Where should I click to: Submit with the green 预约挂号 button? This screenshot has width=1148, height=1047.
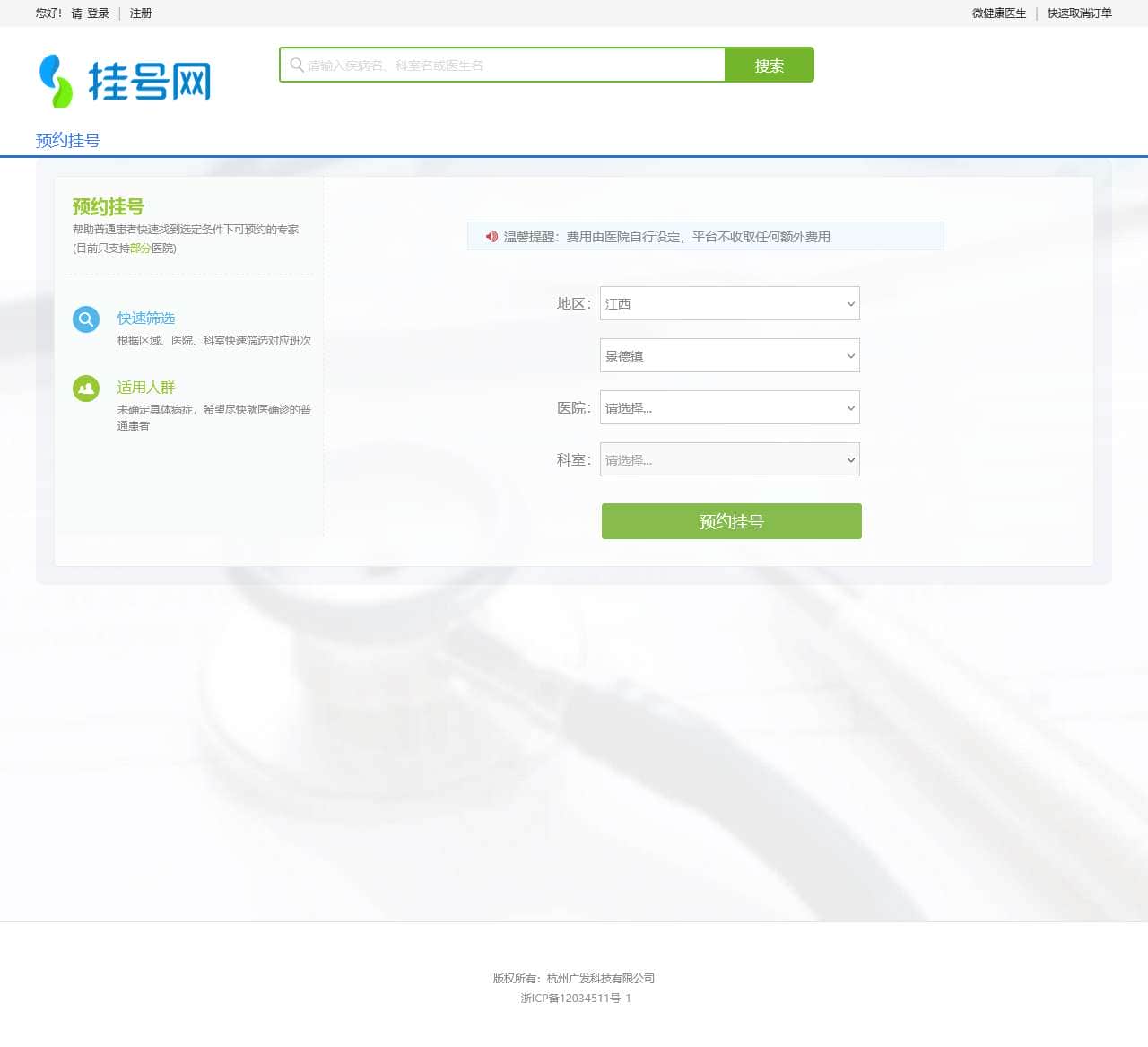pyautogui.click(x=730, y=521)
